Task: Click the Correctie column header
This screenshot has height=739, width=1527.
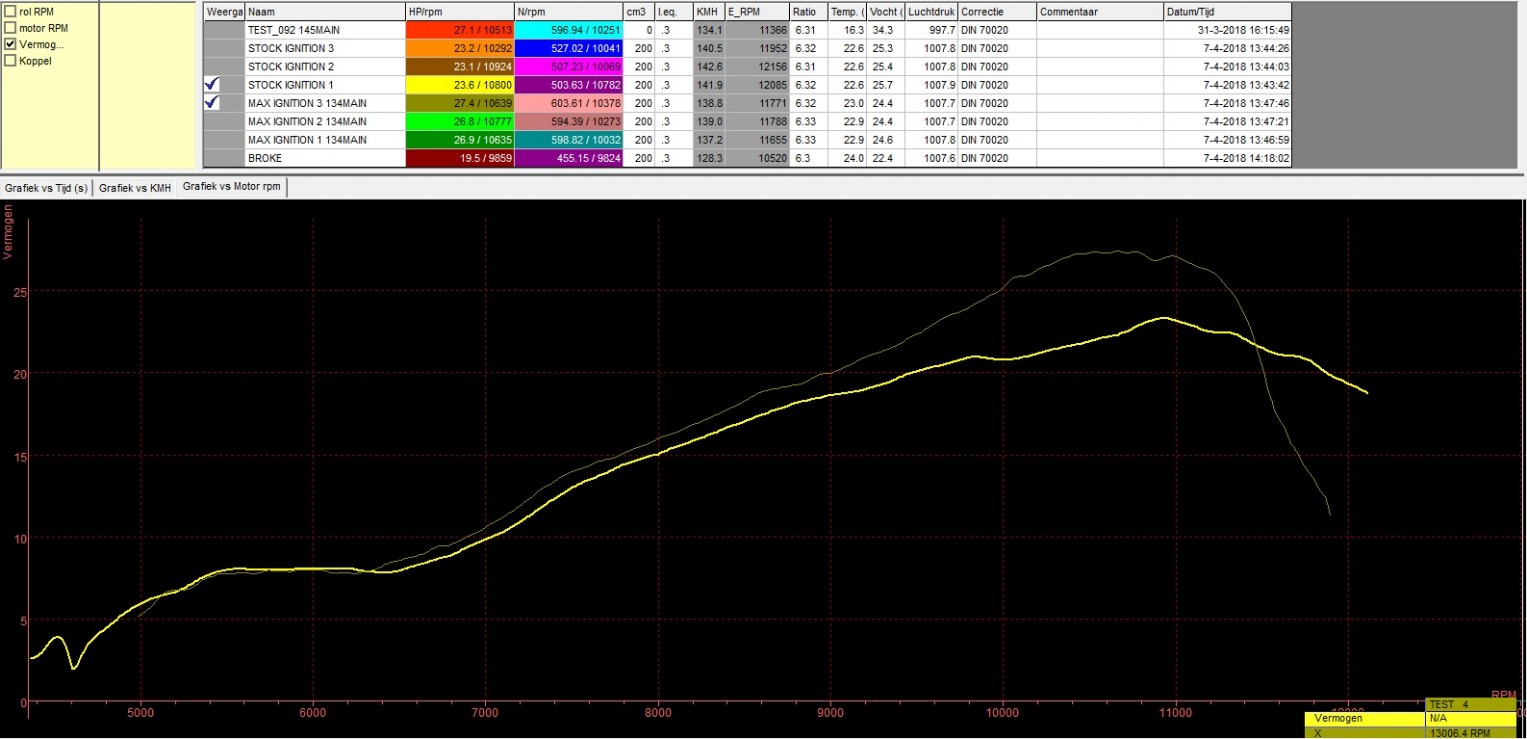Action: pyautogui.click(x=997, y=11)
